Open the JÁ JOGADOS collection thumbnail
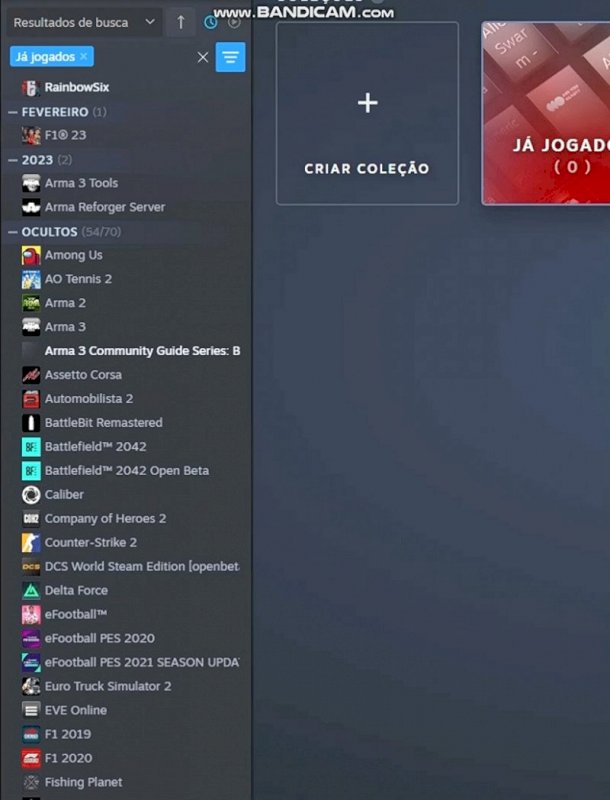This screenshot has height=800, width=610. [x=546, y=113]
